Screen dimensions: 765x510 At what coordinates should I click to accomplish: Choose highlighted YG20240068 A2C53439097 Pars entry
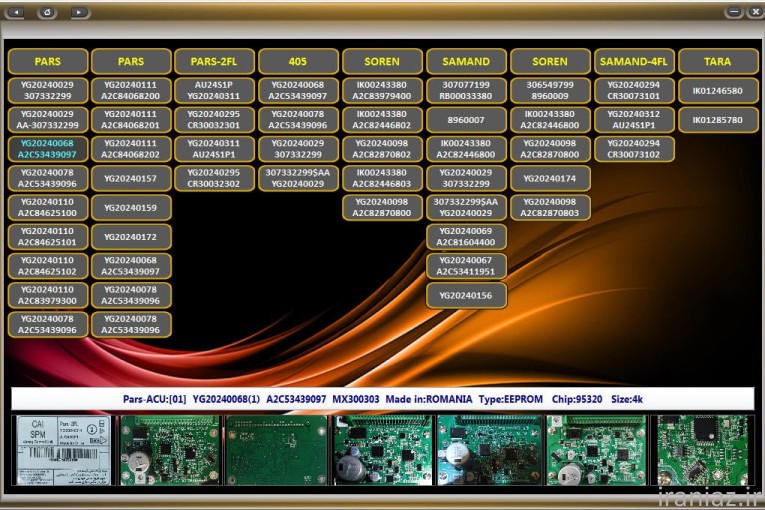pos(48,149)
